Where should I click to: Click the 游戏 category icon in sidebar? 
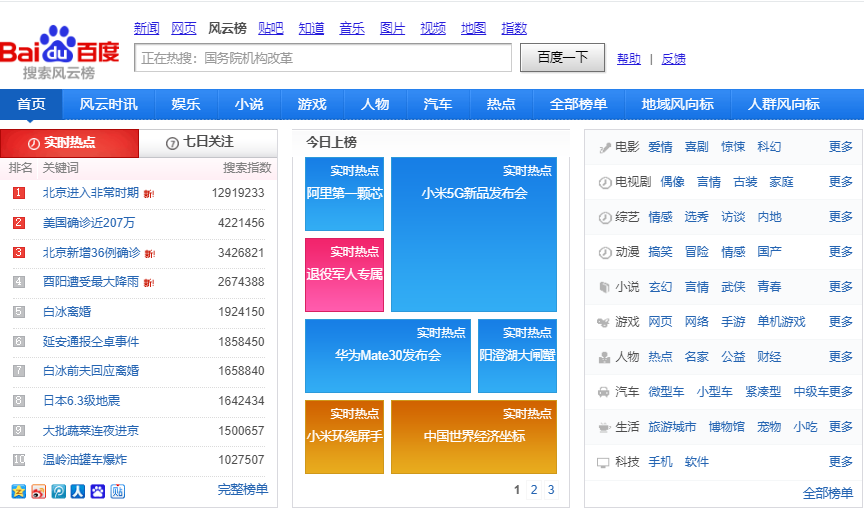click(603, 322)
